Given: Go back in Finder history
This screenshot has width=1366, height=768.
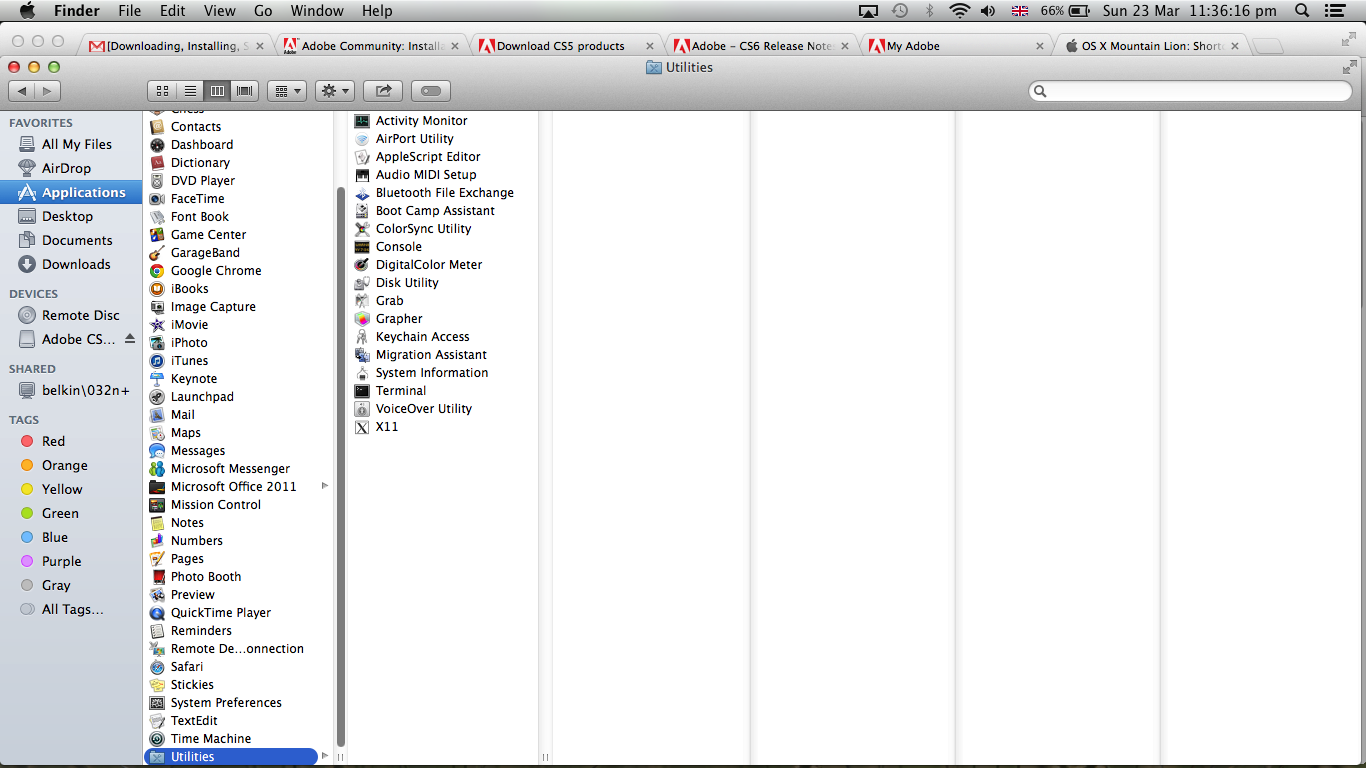Looking at the screenshot, I should (23, 91).
